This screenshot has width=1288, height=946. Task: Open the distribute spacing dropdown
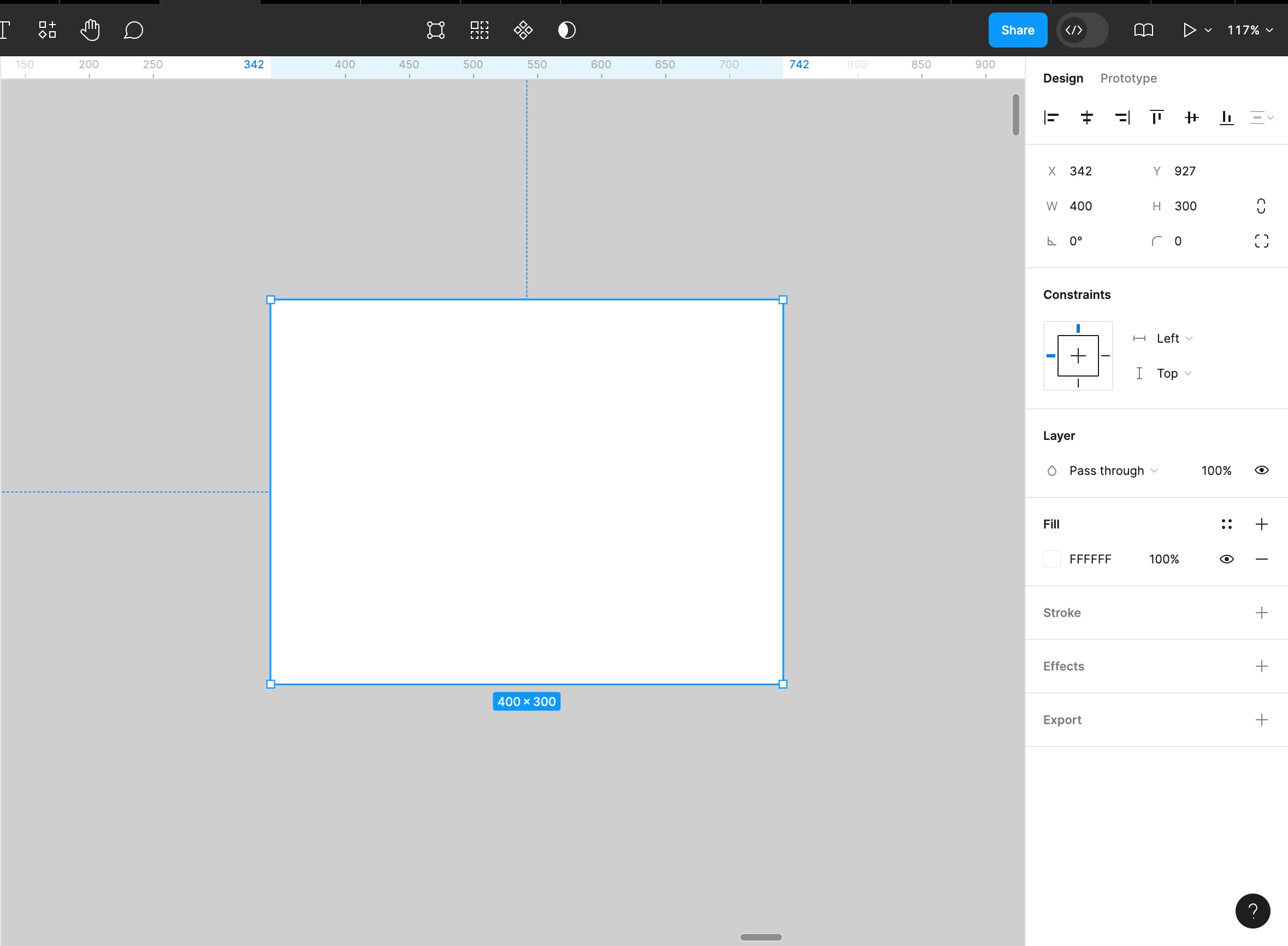[1262, 117]
